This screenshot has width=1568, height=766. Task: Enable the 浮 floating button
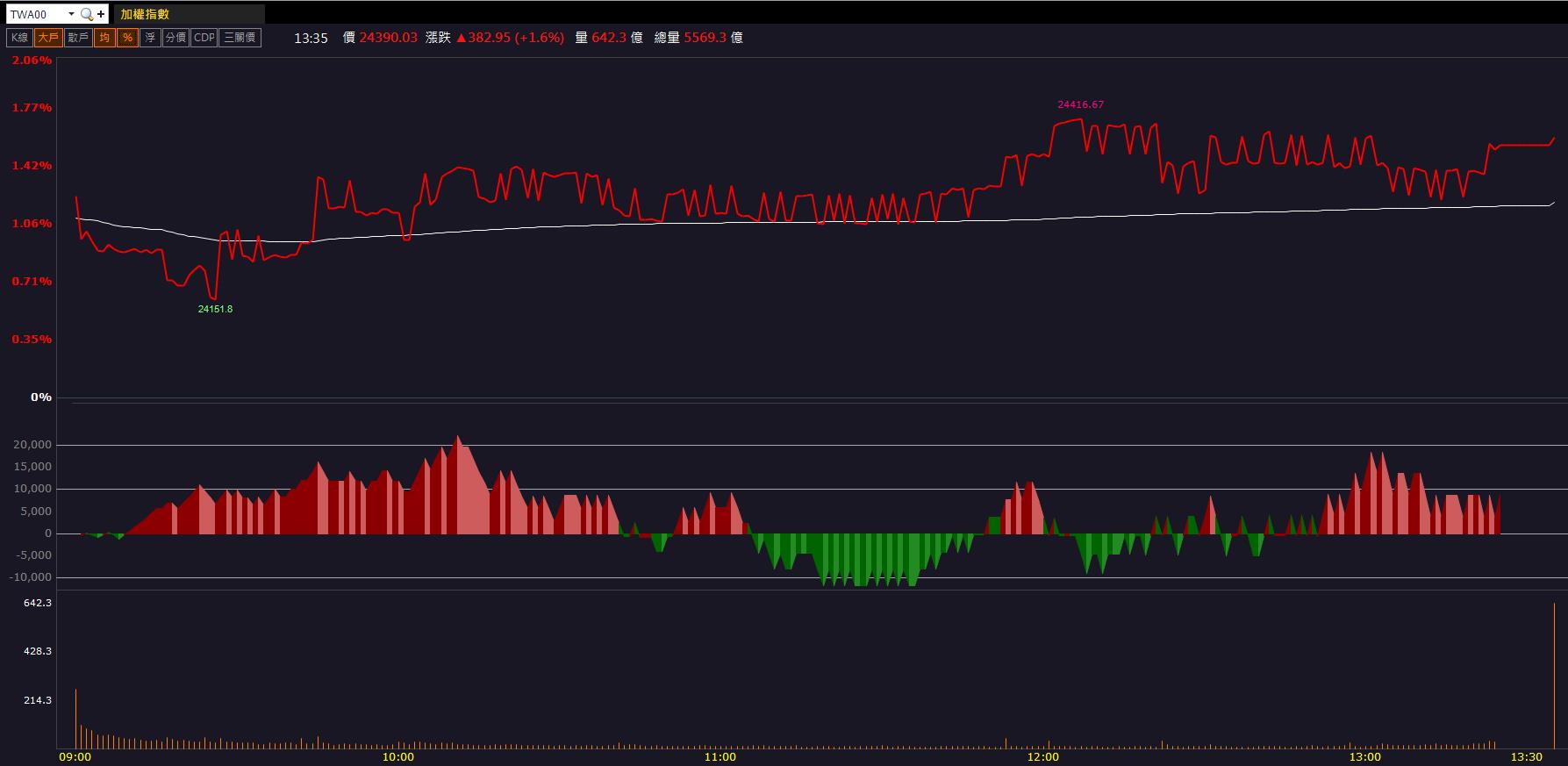(150, 38)
